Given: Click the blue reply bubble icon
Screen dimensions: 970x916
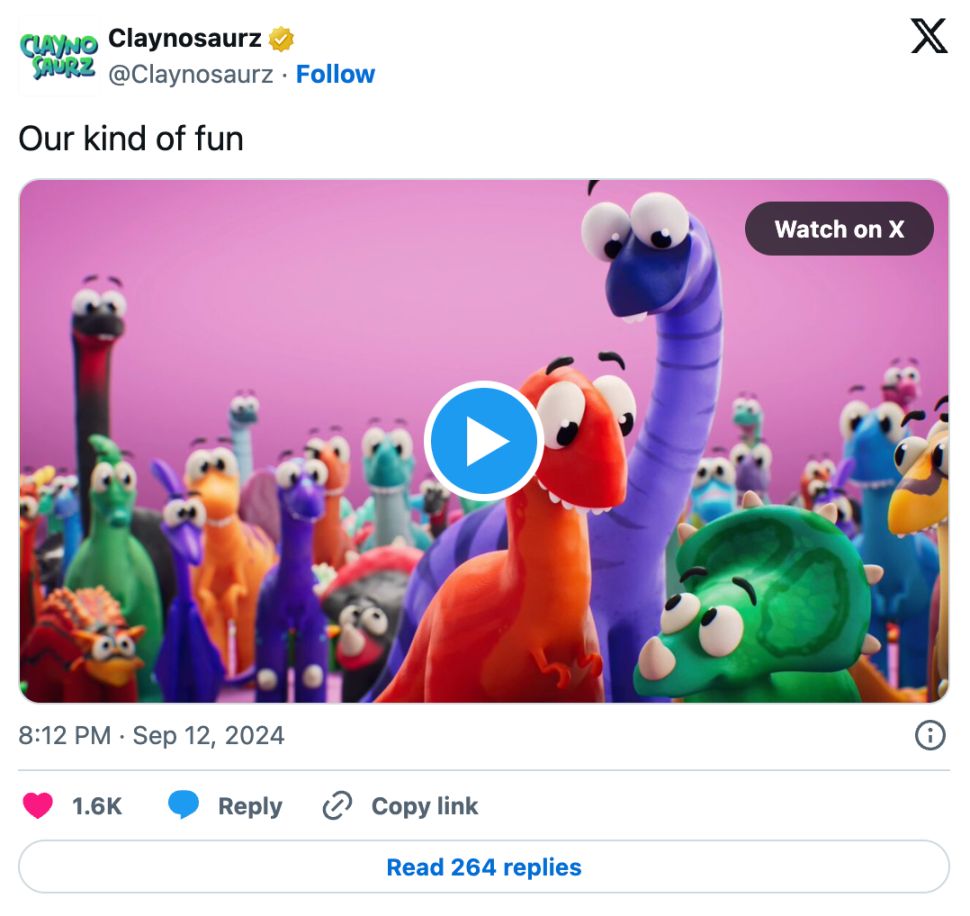Looking at the screenshot, I should coord(183,805).
